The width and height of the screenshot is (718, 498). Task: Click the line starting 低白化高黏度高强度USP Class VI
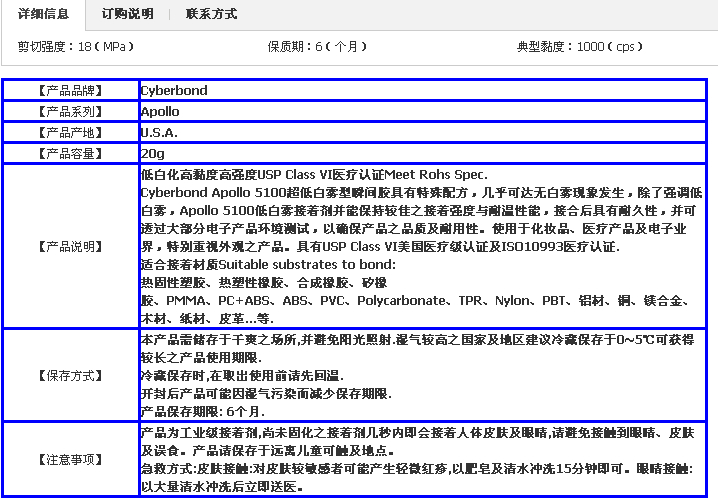[x=314, y=175]
